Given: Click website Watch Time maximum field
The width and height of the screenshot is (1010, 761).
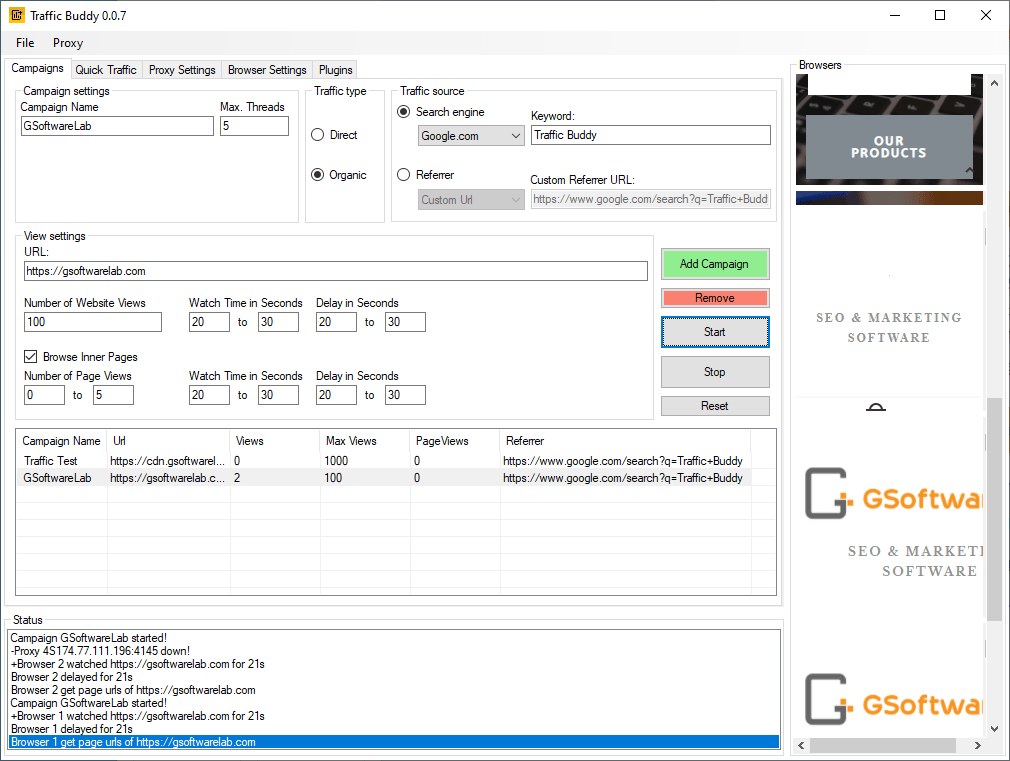Looking at the screenshot, I should (x=278, y=322).
